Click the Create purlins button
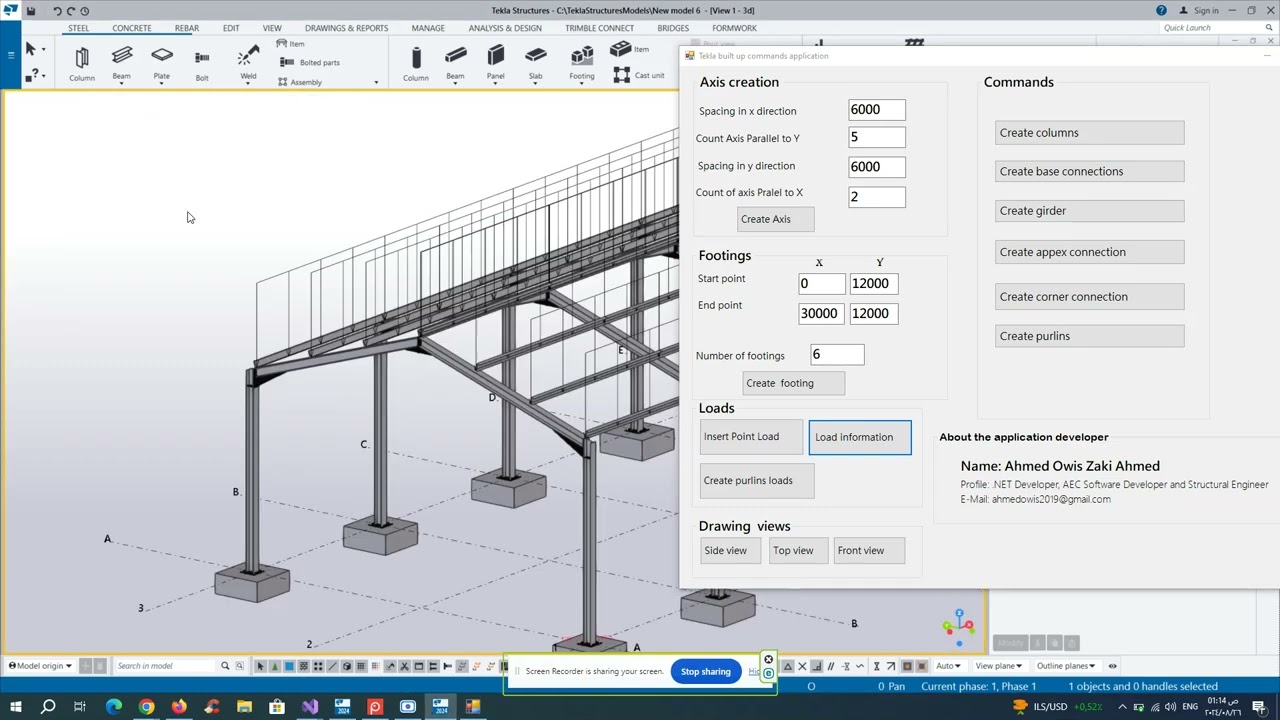The height and width of the screenshot is (720, 1280). click(1090, 336)
